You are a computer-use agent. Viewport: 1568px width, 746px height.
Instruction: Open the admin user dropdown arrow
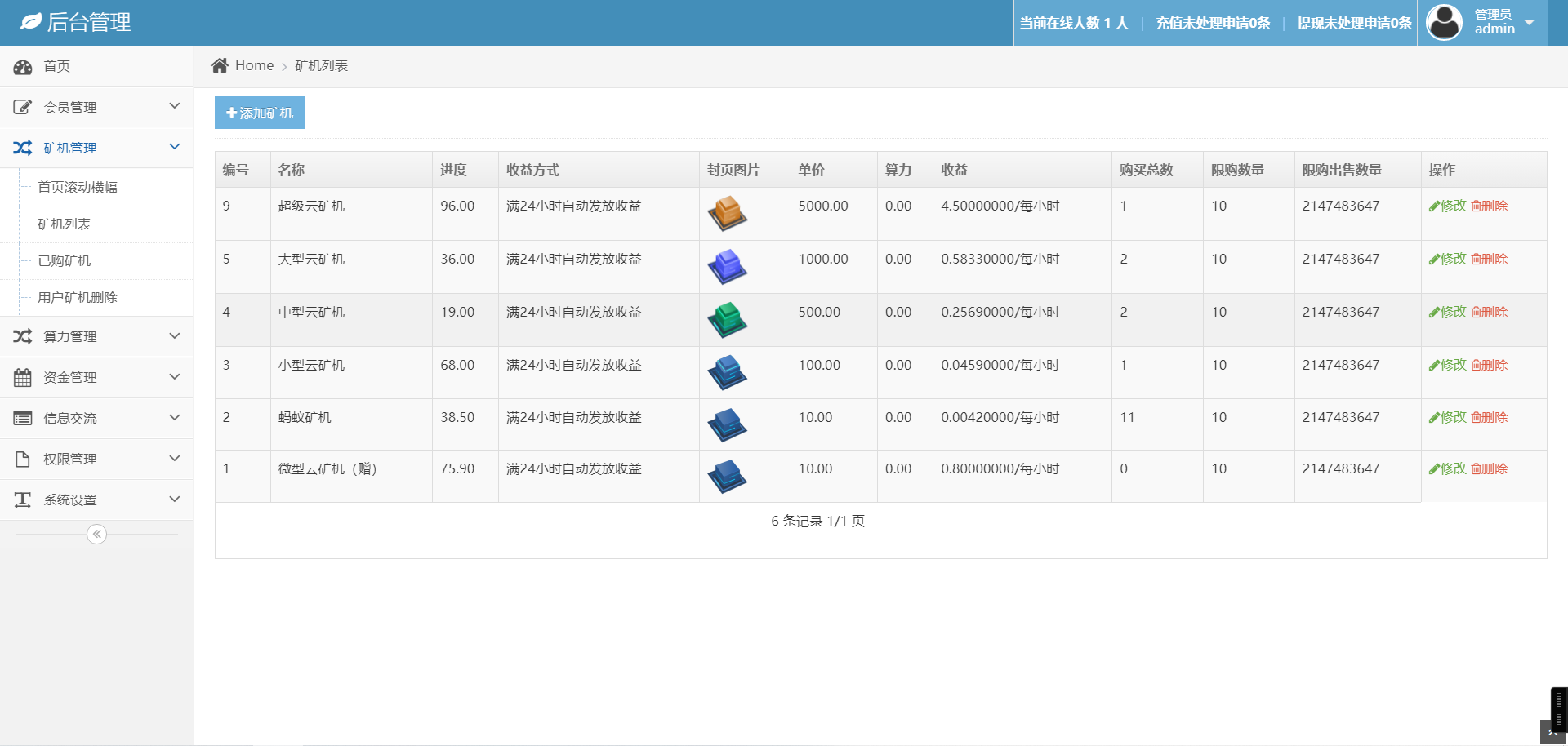[1530, 22]
